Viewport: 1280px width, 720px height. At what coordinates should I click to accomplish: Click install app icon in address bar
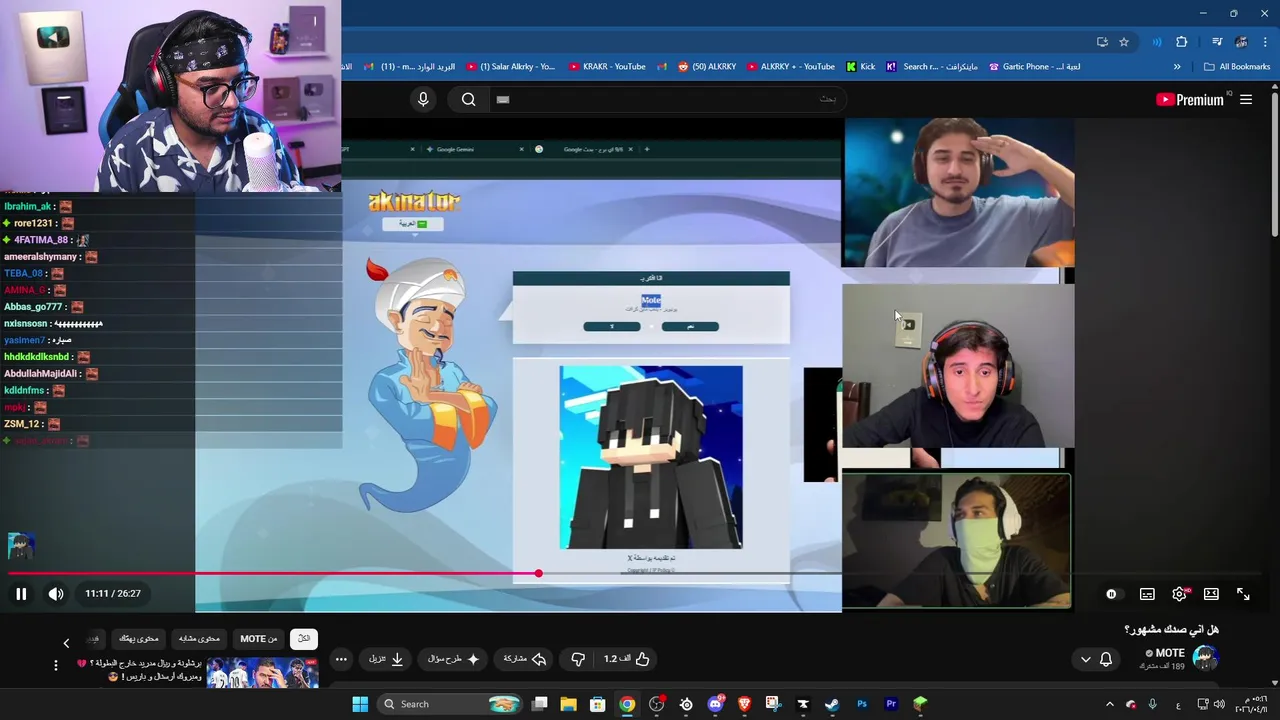pos(1102,42)
